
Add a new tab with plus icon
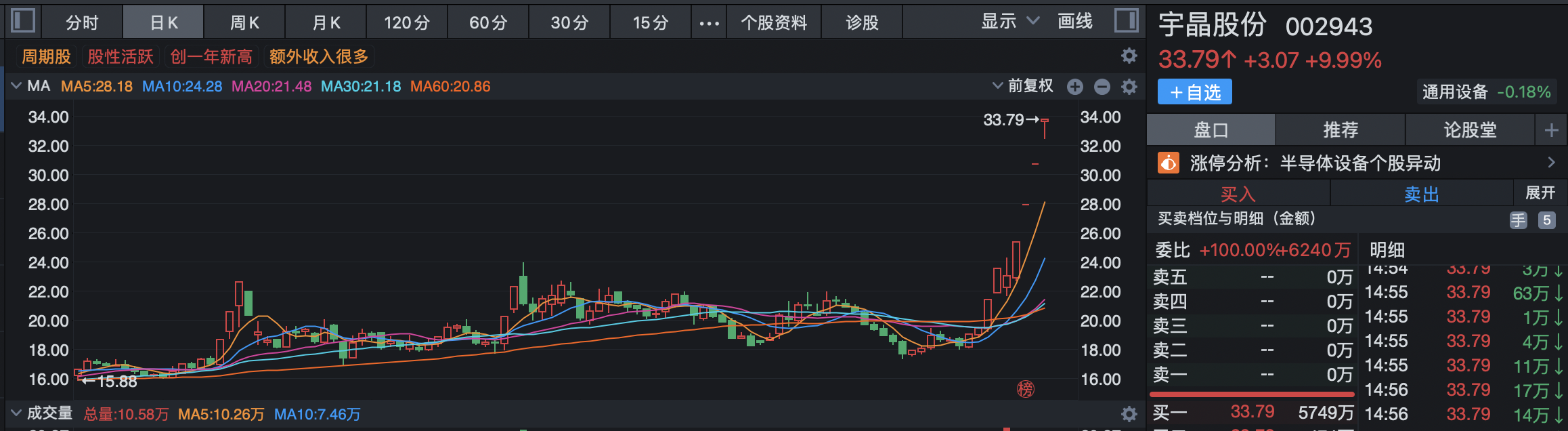click(x=1551, y=130)
